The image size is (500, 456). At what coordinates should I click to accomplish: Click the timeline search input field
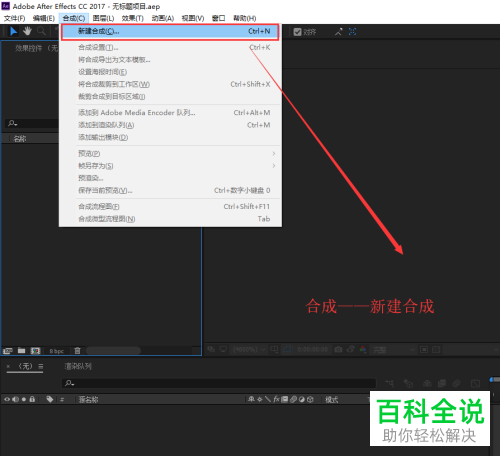coord(219,383)
